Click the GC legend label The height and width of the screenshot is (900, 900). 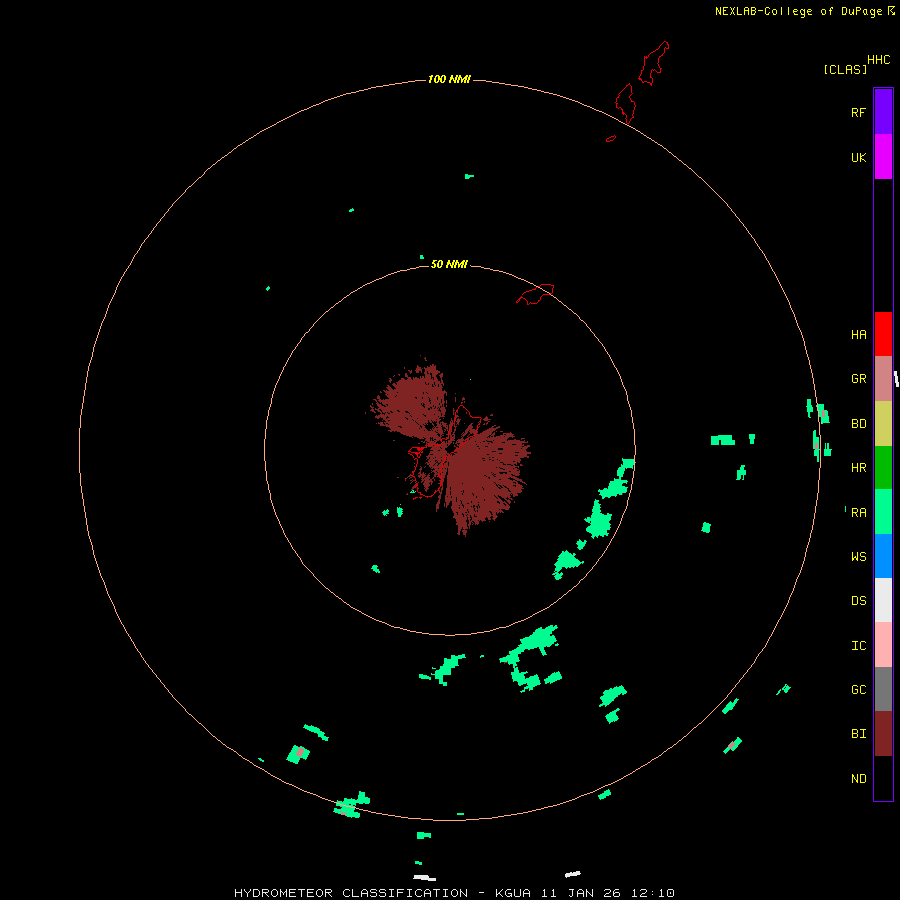(x=858, y=690)
